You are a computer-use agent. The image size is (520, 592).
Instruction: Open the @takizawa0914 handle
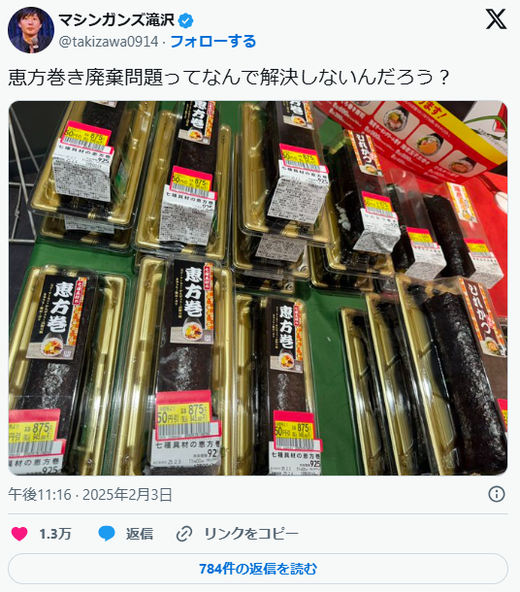[x=108, y=42]
